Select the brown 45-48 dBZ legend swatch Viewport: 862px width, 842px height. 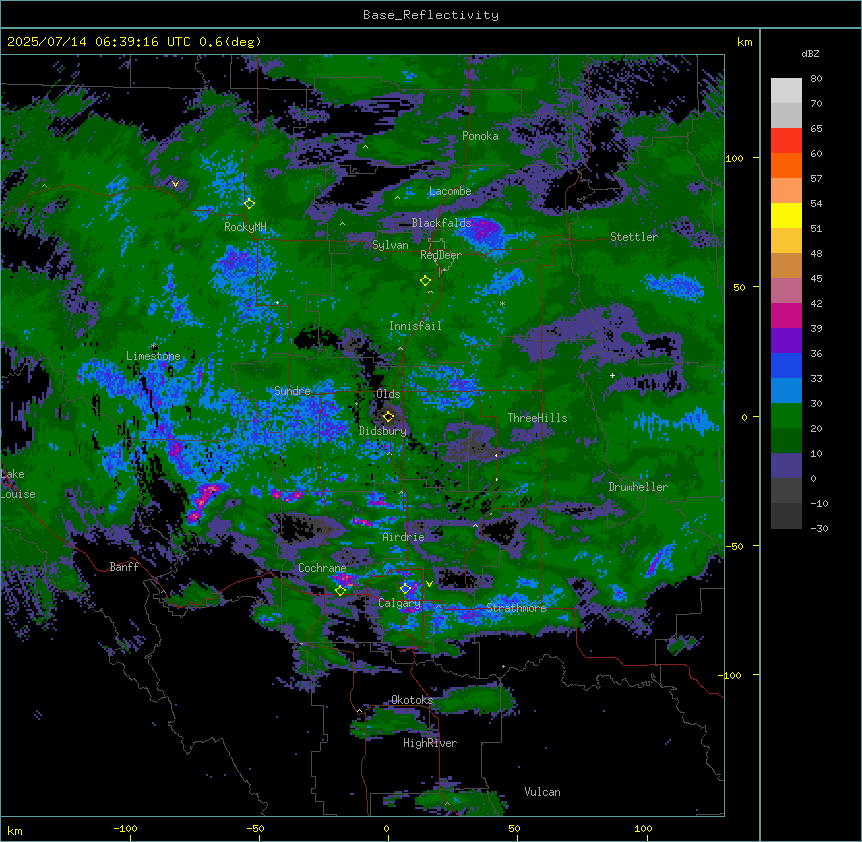pos(786,265)
